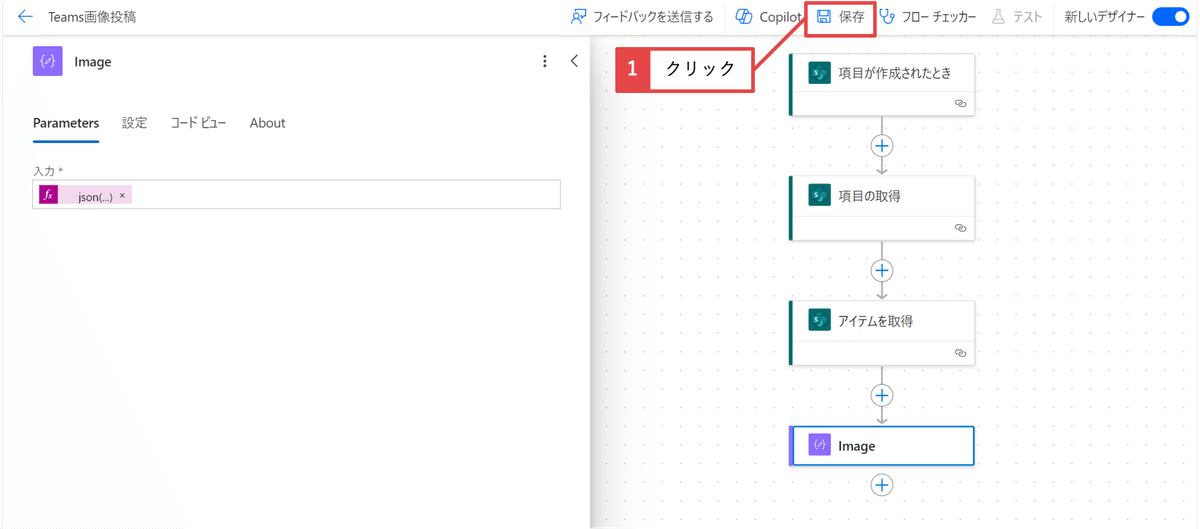Collapse the Image panel with chevron
Viewport: 1200px width, 529px height.
click(x=574, y=61)
